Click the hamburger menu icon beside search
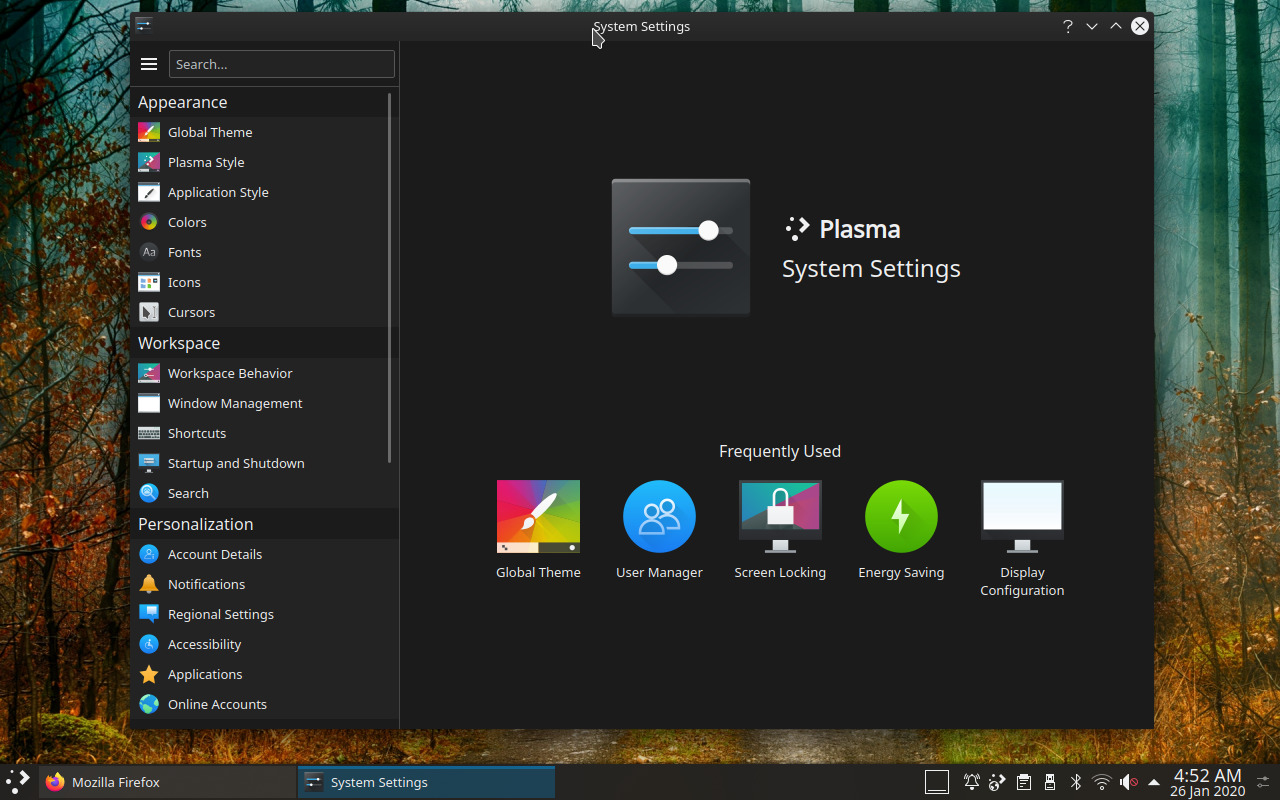1280x800 pixels. click(x=149, y=64)
